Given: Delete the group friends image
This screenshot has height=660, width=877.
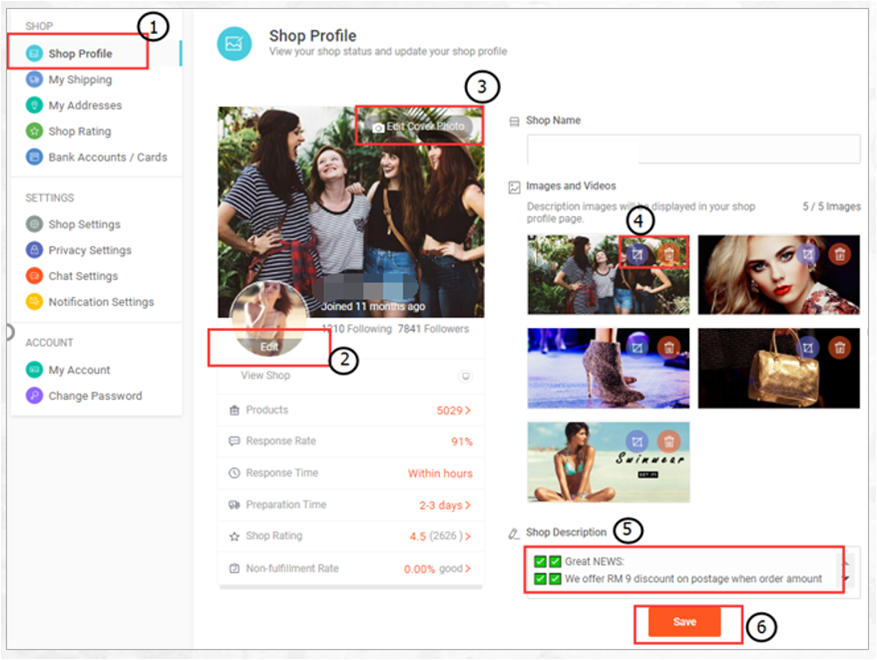Looking at the screenshot, I should point(668,254).
